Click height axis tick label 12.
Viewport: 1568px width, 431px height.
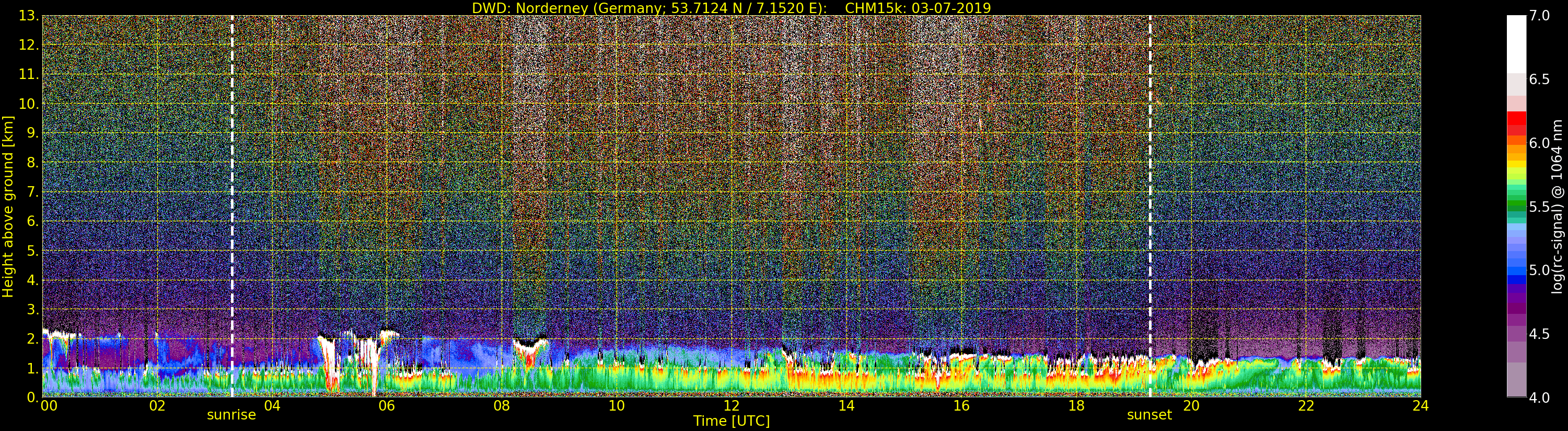click(28, 45)
